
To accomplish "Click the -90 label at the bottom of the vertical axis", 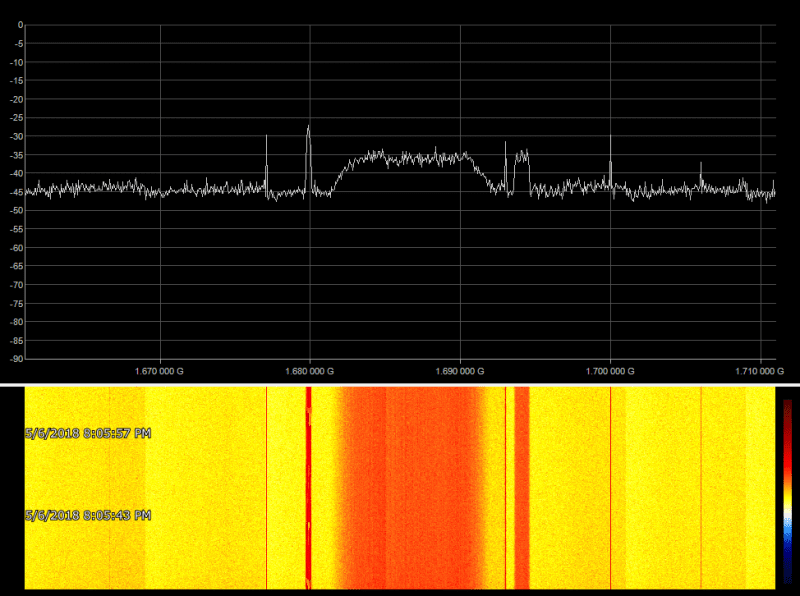I will tap(15, 358).
